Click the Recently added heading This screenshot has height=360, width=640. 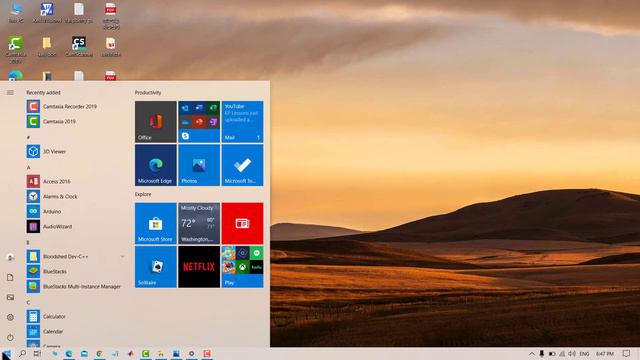pyautogui.click(x=43, y=93)
